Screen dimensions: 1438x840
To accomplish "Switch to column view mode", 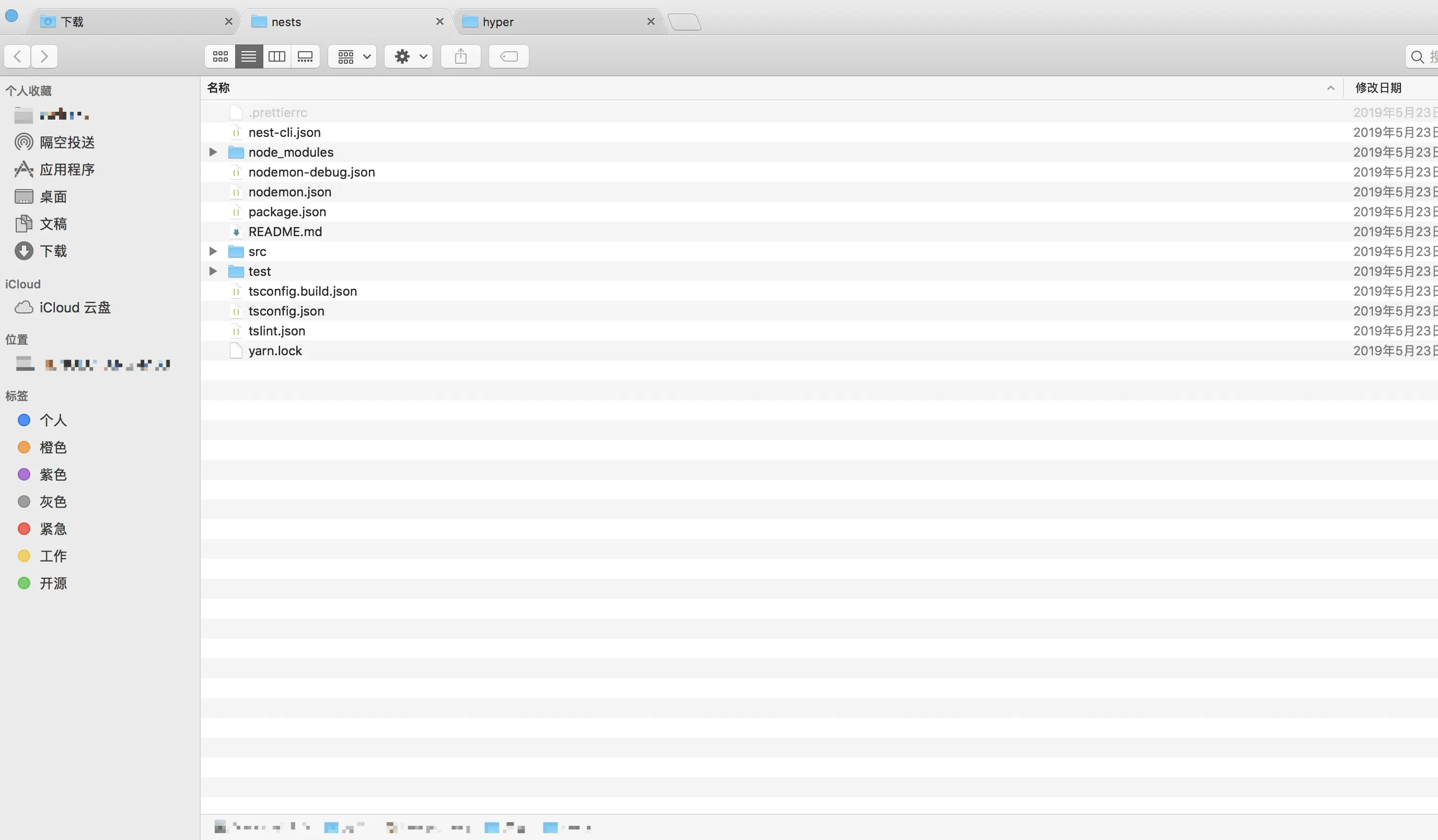I will (277, 56).
